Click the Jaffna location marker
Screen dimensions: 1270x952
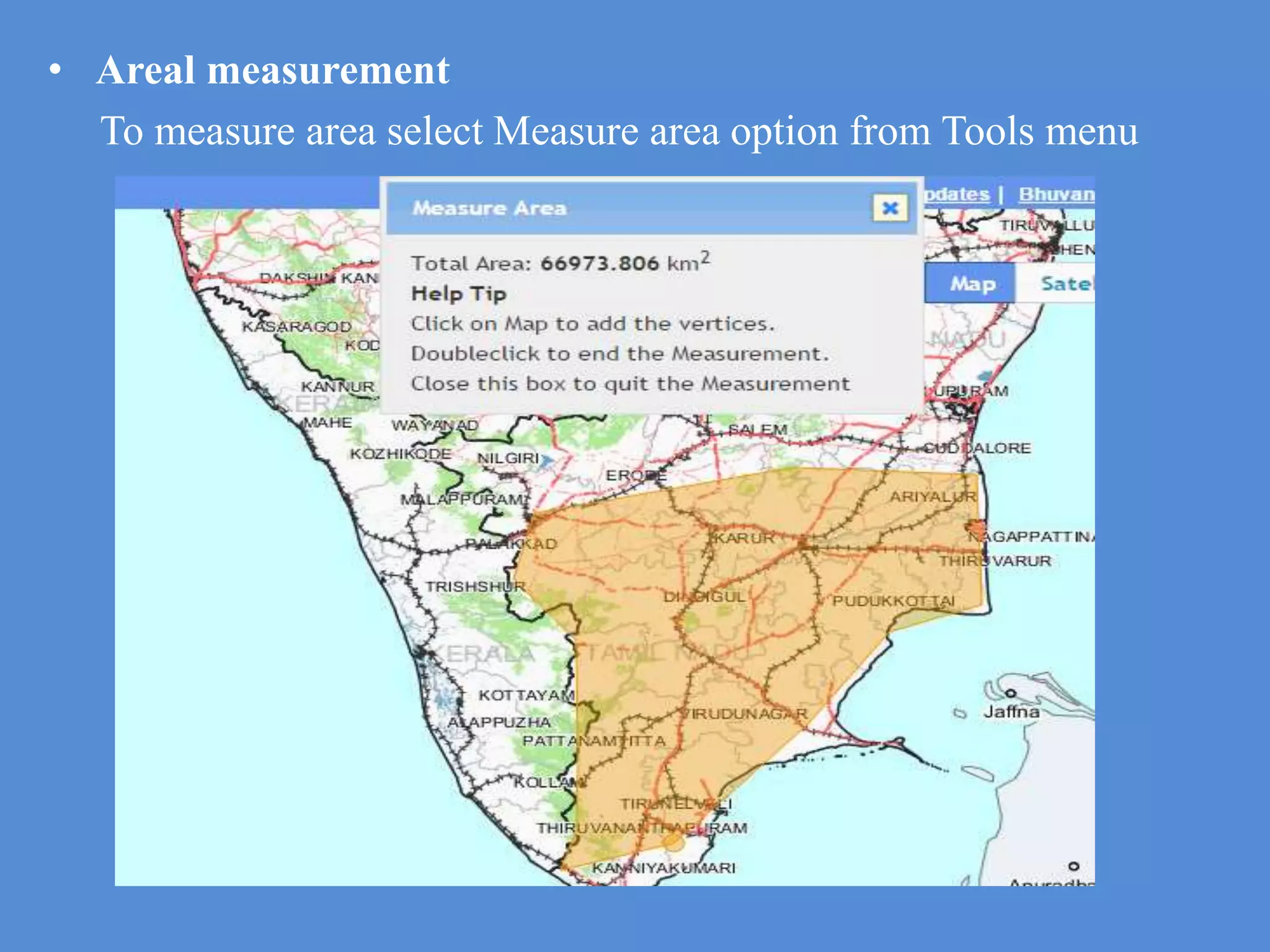1011,693
